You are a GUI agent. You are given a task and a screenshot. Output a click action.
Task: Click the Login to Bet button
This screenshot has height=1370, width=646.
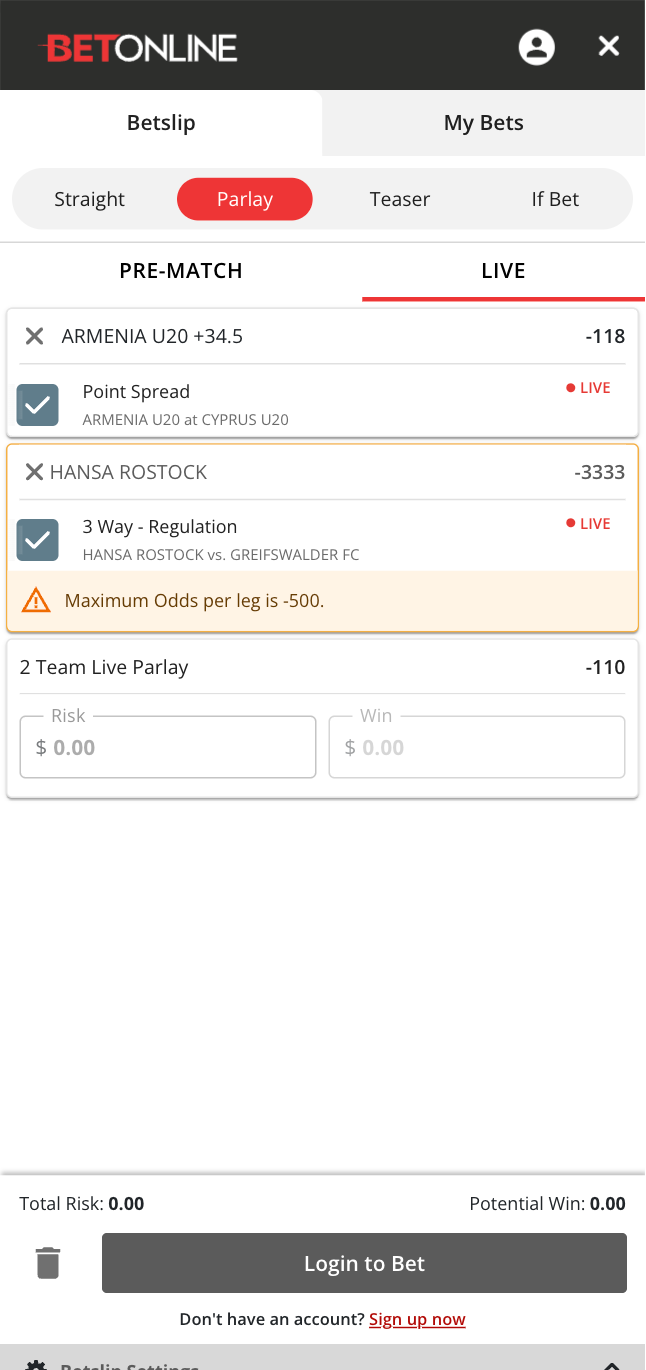[364, 1263]
